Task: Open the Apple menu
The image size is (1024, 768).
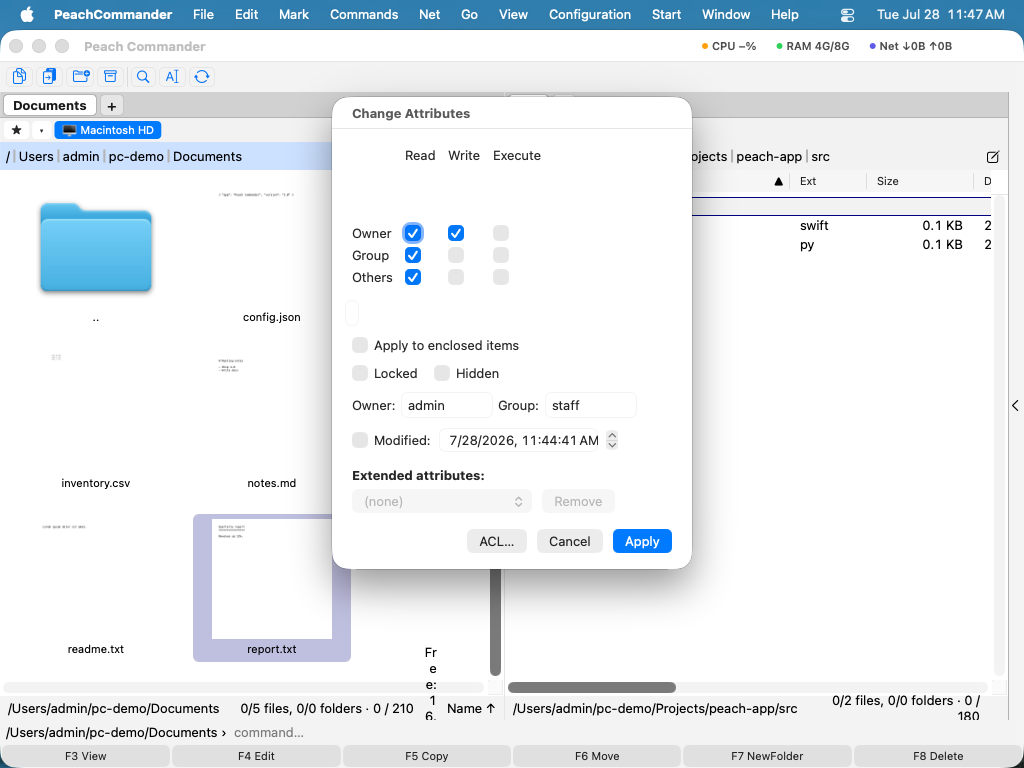Action: pyautogui.click(x=27, y=14)
